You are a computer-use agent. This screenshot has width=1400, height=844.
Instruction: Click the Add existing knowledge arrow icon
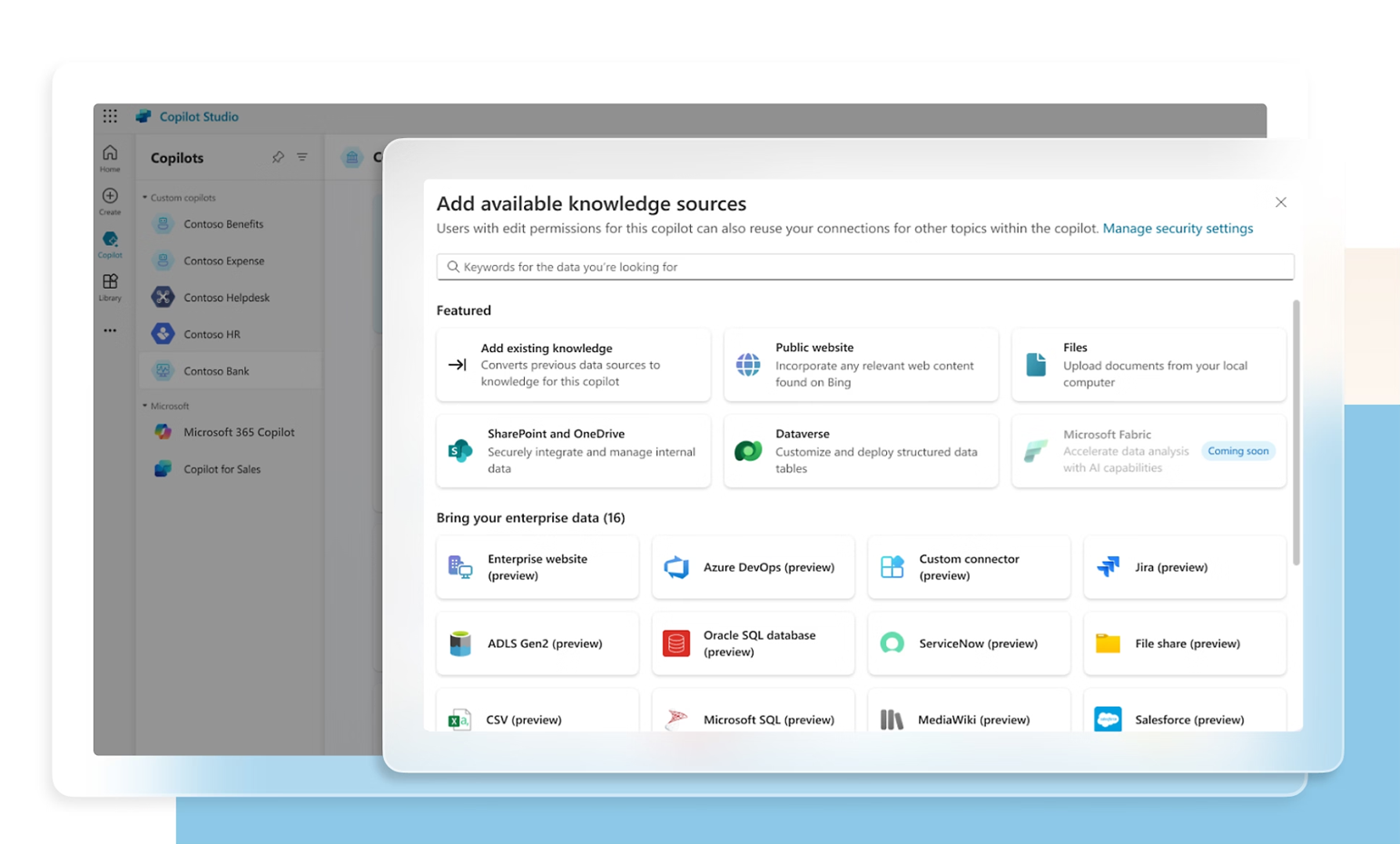click(458, 365)
